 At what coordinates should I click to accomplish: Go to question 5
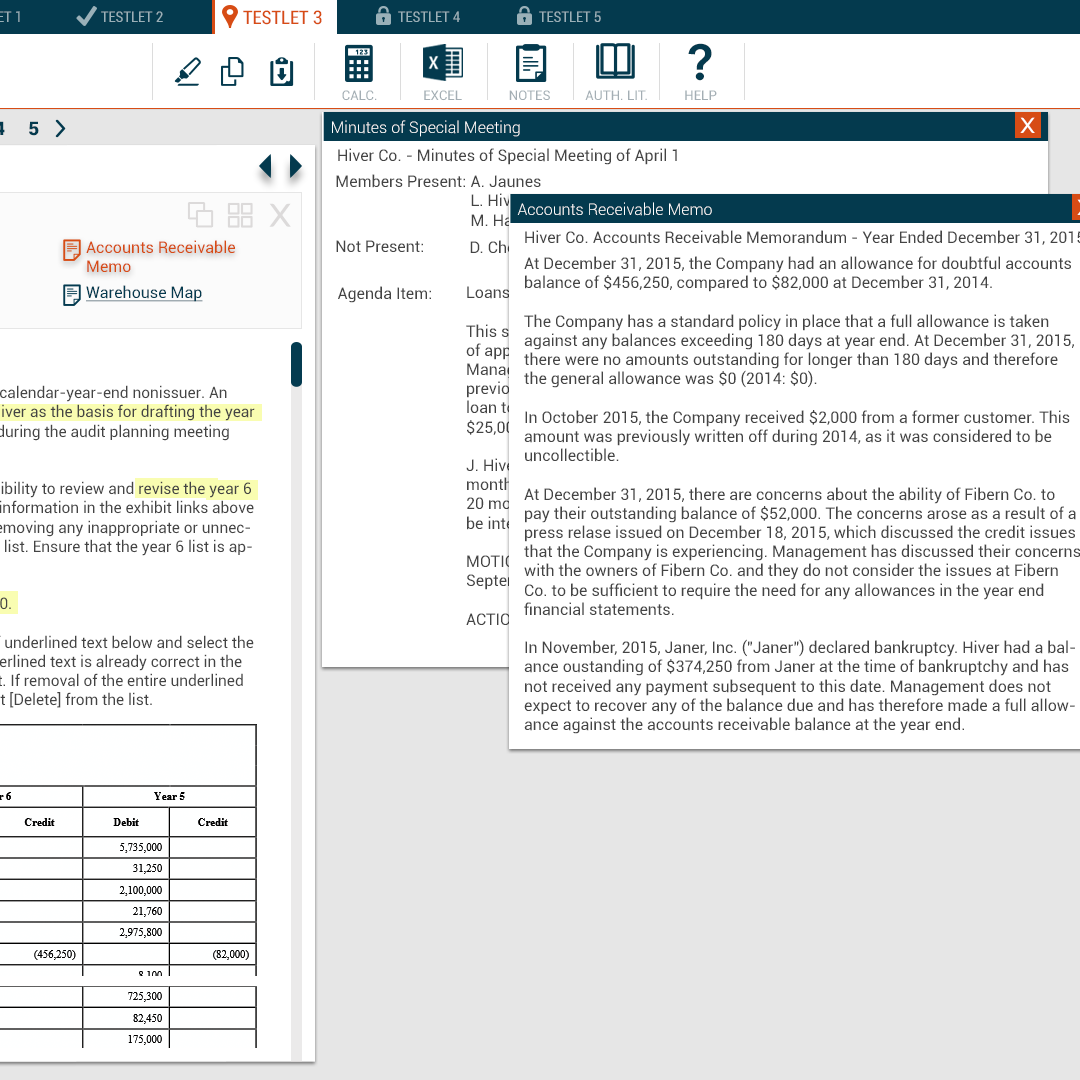coord(33,129)
